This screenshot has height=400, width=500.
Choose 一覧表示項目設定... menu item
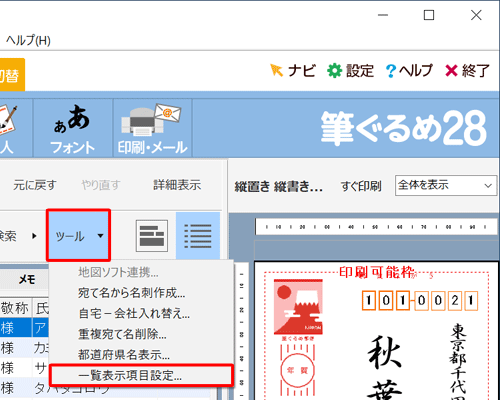pos(141,375)
